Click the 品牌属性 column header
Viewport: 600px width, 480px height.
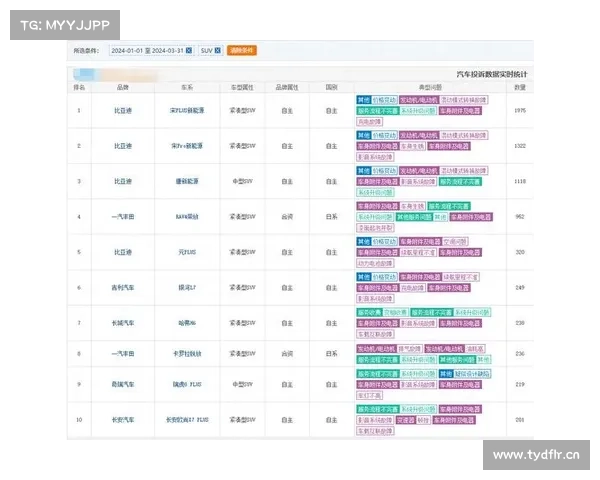click(287, 87)
